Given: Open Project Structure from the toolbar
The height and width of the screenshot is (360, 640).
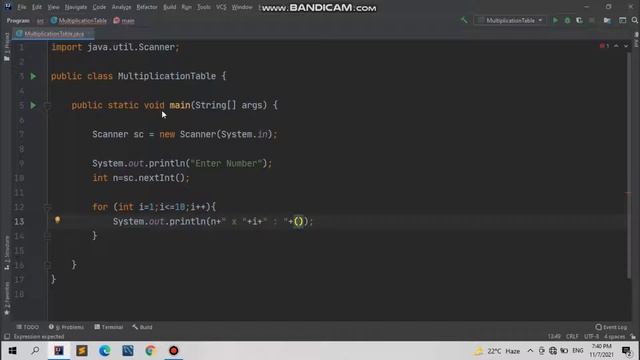Looking at the screenshot, I should pyautogui.click(x=607, y=20).
